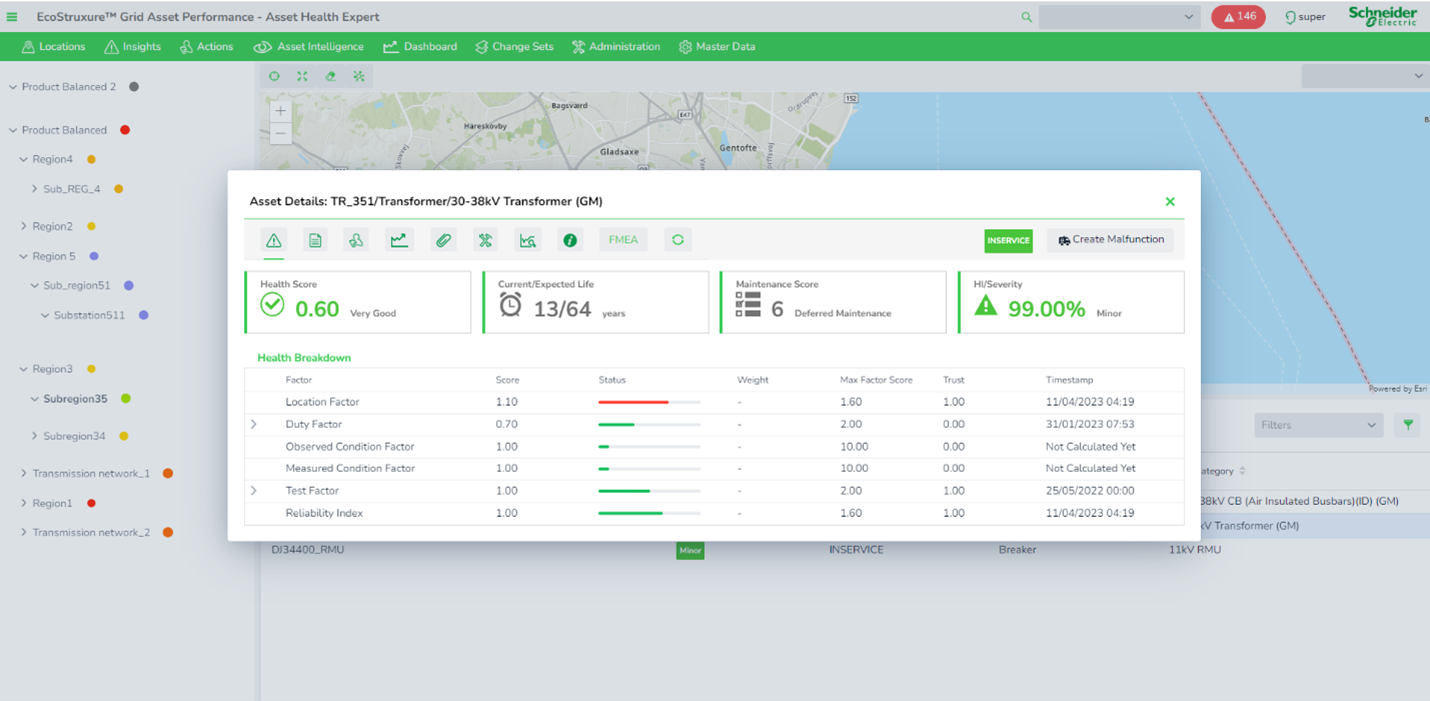Screen dimensions: 1430x701
Task: Click the Health Breakdown heading
Action: point(304,358)
